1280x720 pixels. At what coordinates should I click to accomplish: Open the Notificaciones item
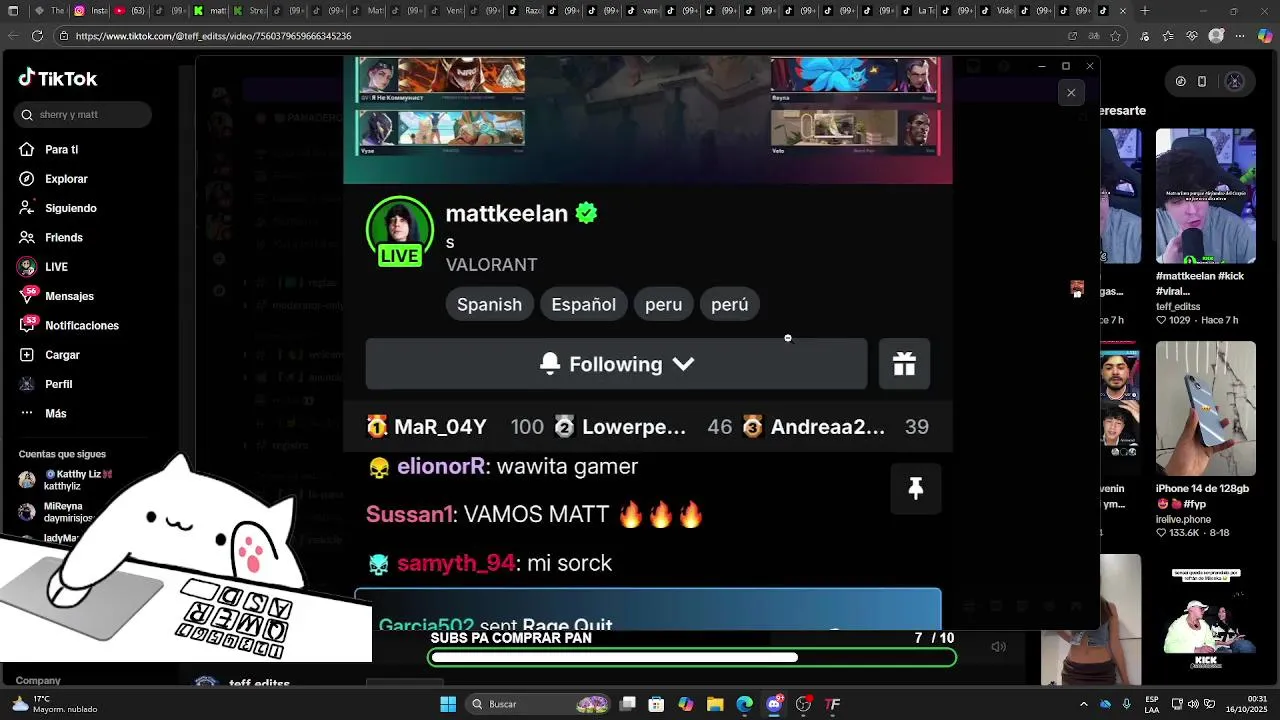coord(81,325)
